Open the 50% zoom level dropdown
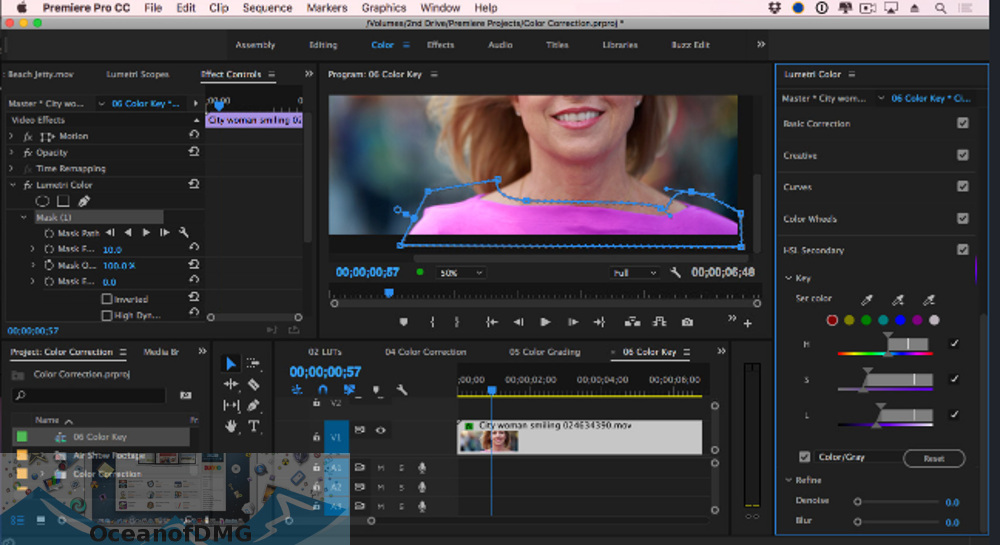 pyautogui.click(x=460, y=273)
